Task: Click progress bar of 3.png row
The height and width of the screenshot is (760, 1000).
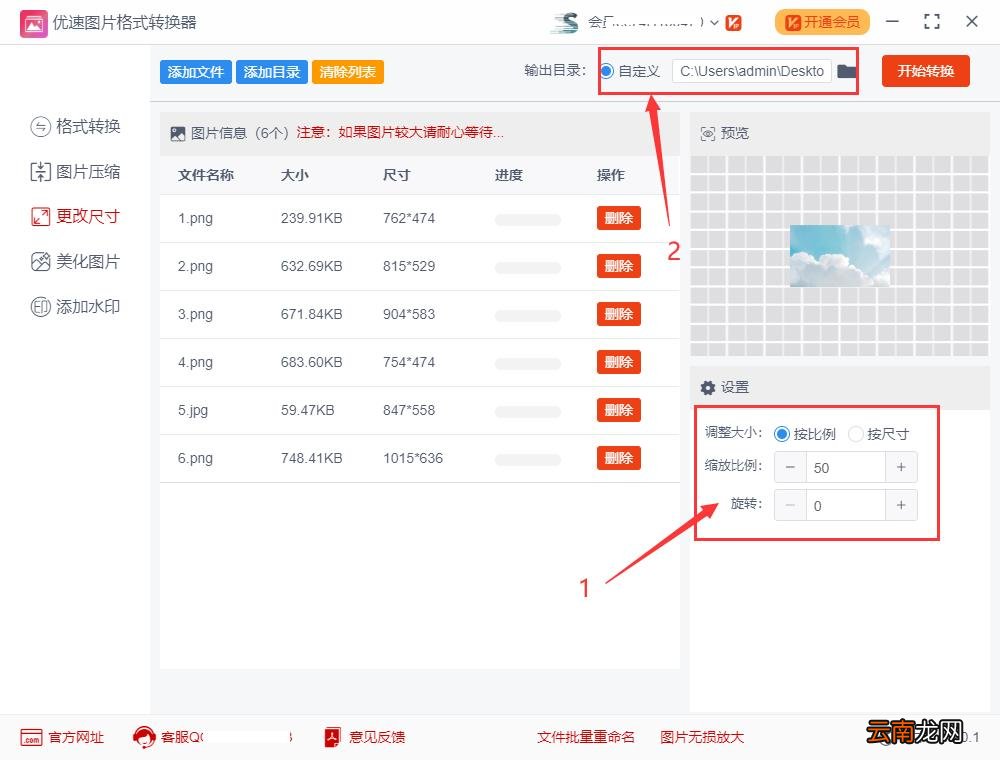Action: click(x=527, y=316)
